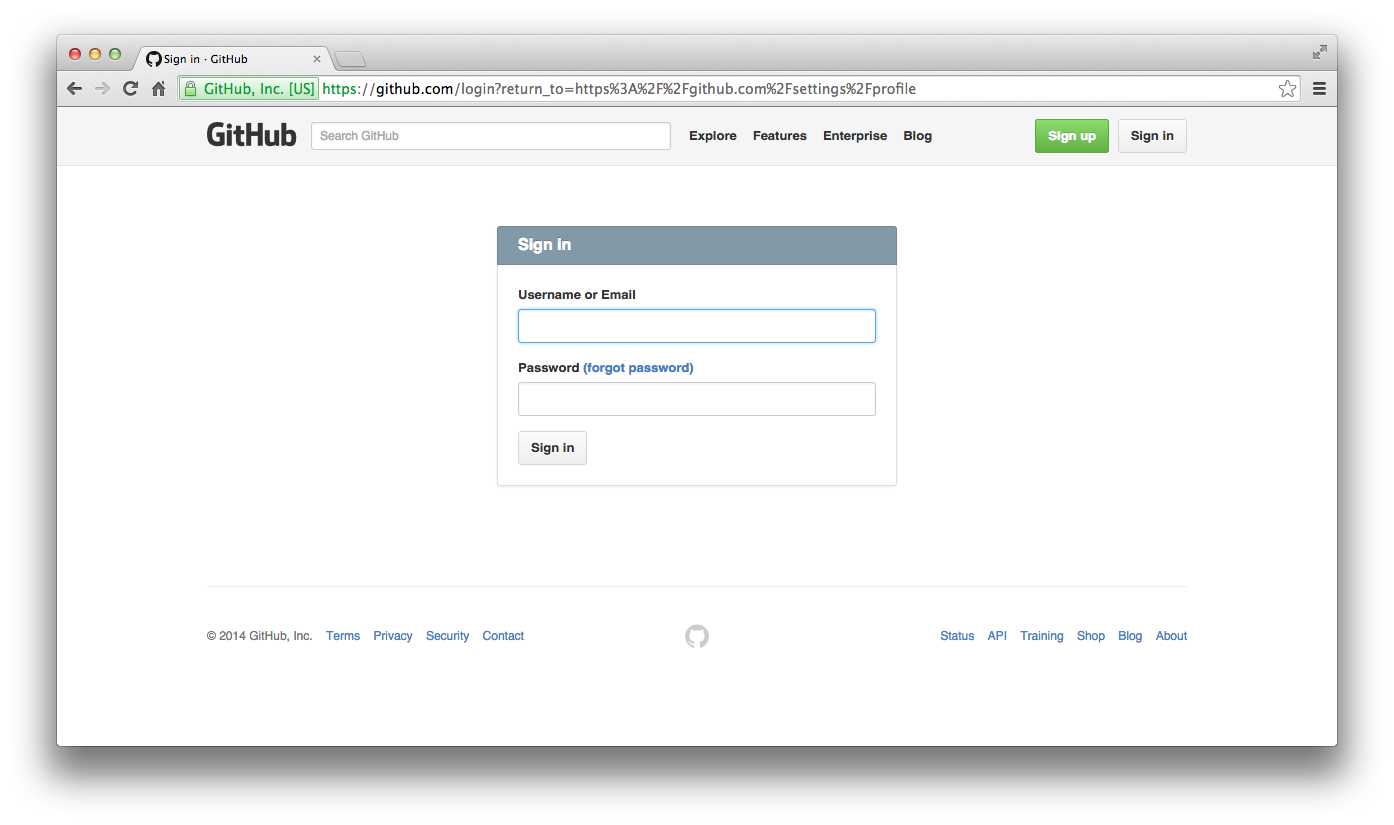1394x825 pixels.
Task: Open the Terms footer link
Action: (343, 636)
